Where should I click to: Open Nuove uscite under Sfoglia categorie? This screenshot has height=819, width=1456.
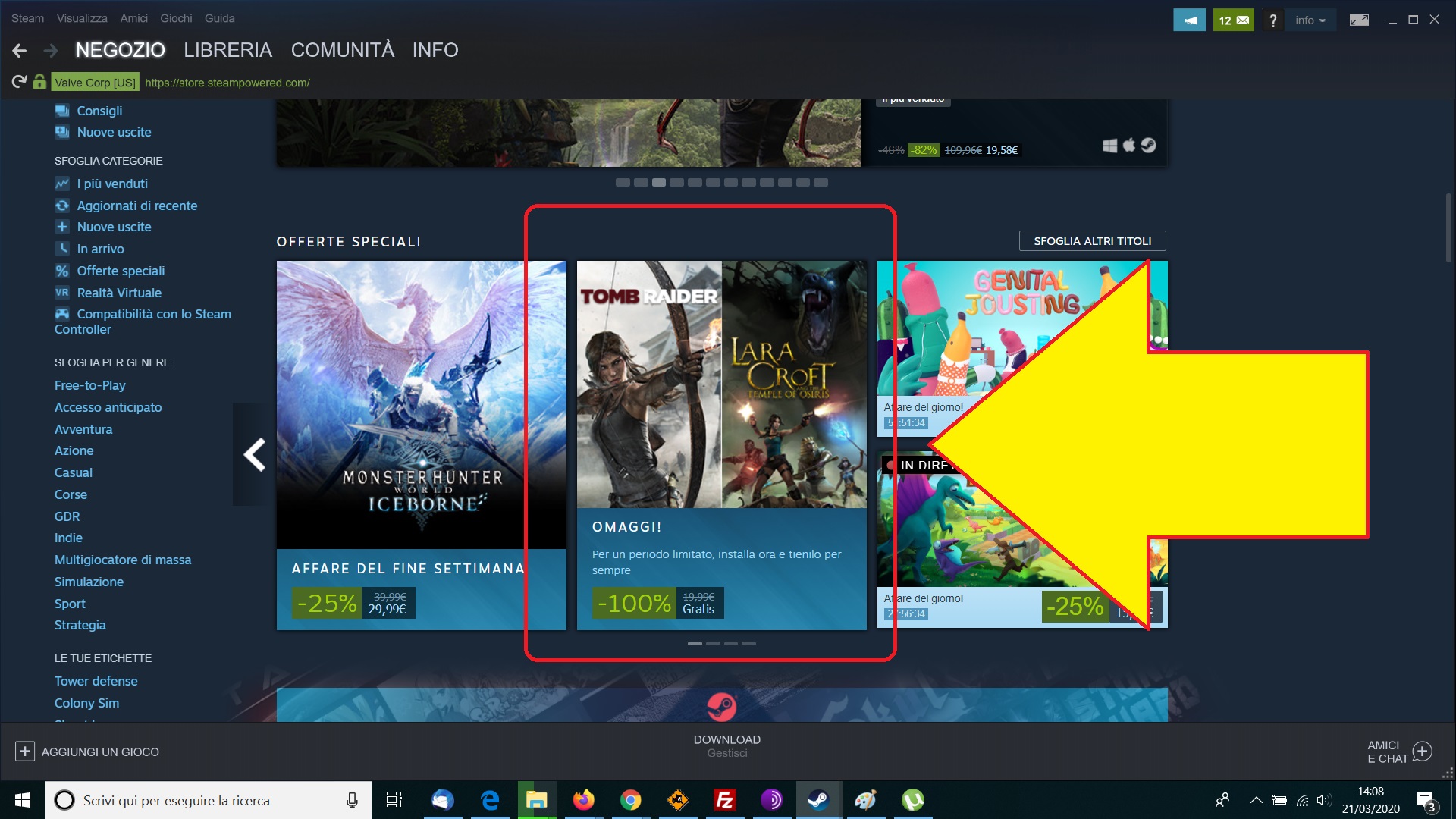(114, 227)
